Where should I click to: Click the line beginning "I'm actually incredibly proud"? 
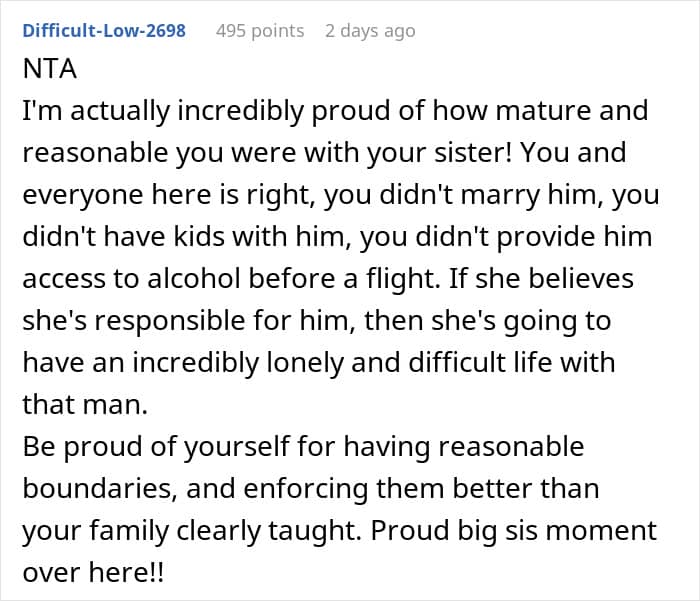[x=335, y=111]
